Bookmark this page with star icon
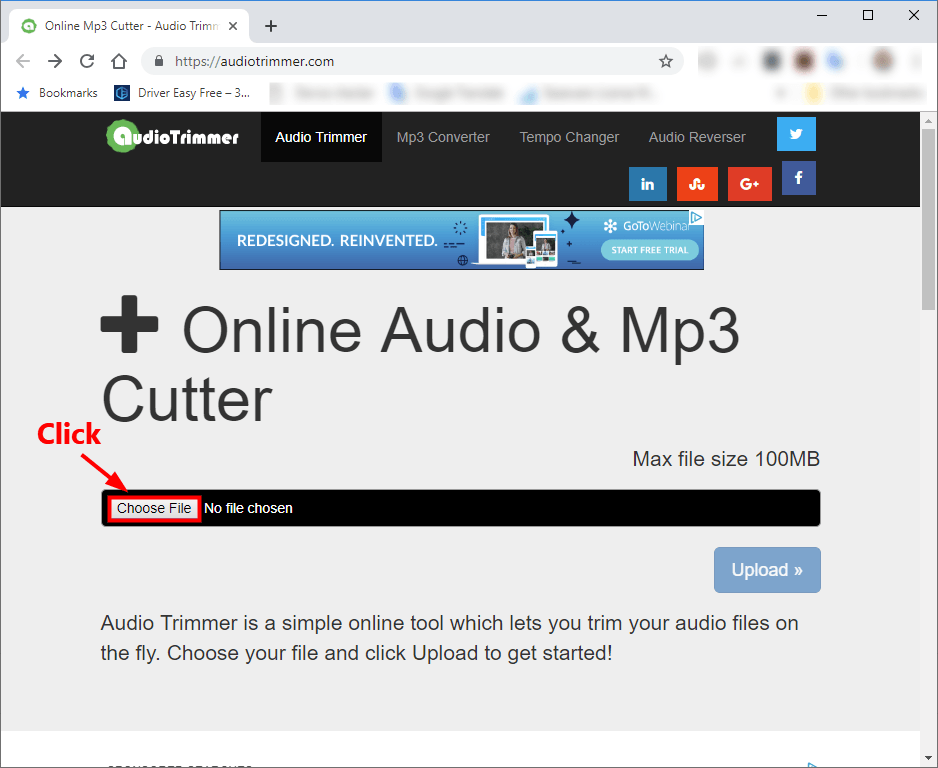The width and height of the screenshot is (938, 768). 666,61
